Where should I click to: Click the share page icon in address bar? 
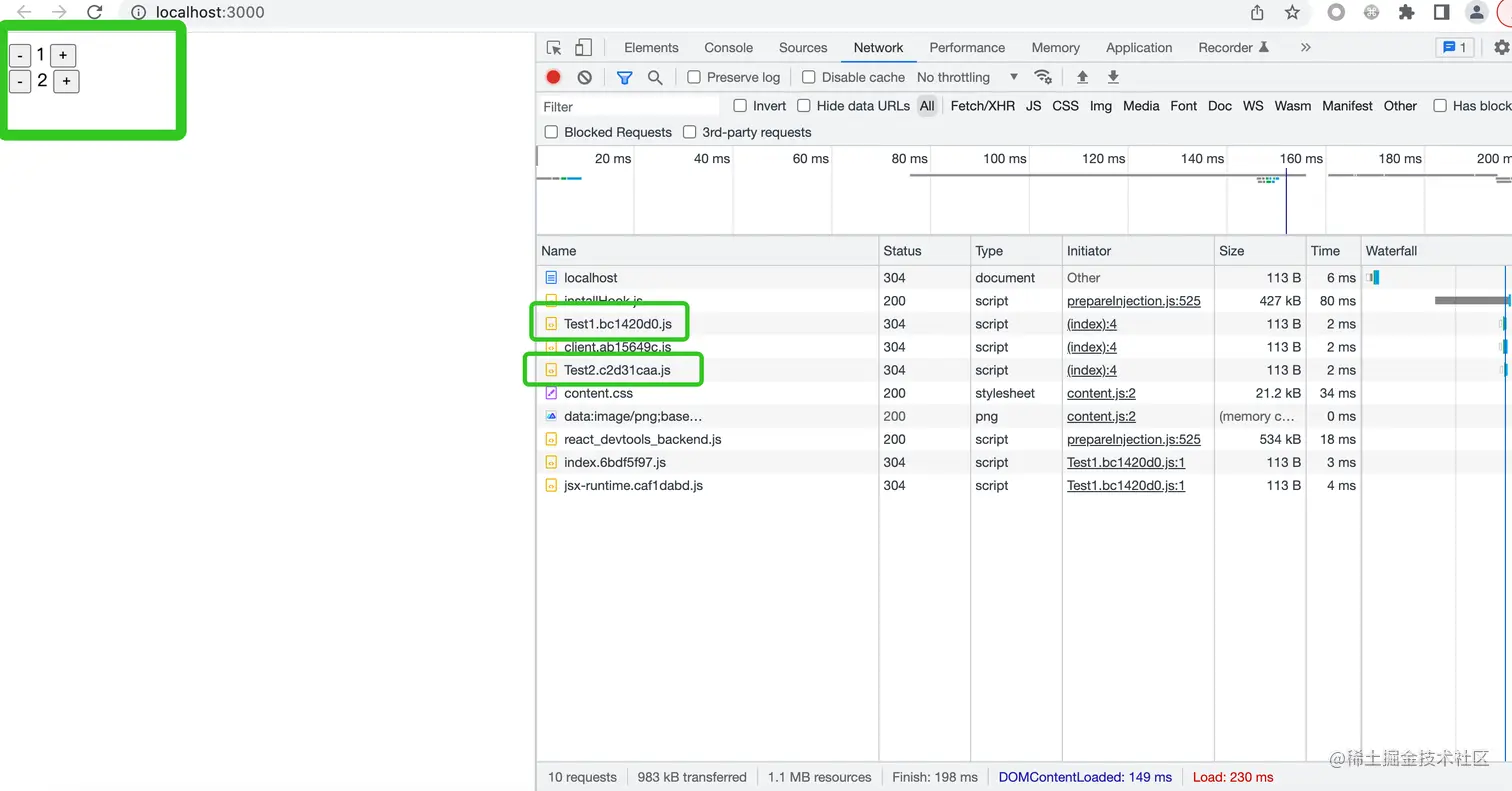(x=1257, y=12)
